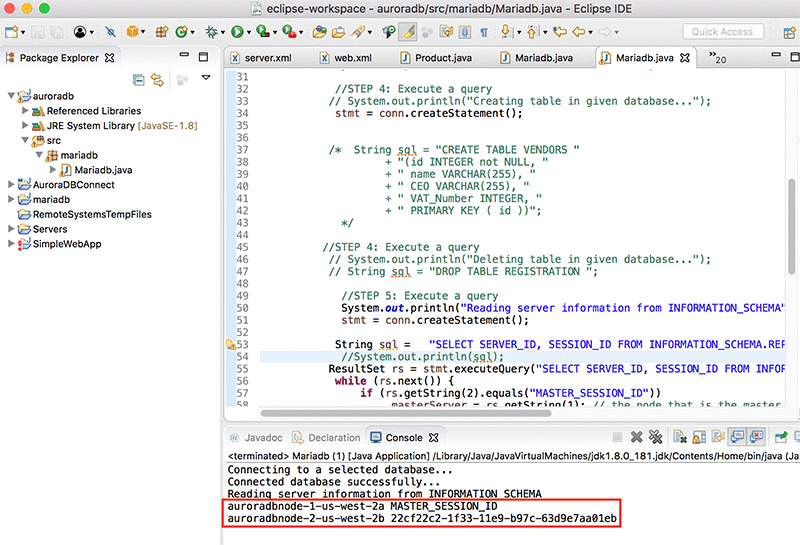This screenshot has height=545, width=800.
Task: Toggle Link with Editor in Package Explorer
Action: 157,79
